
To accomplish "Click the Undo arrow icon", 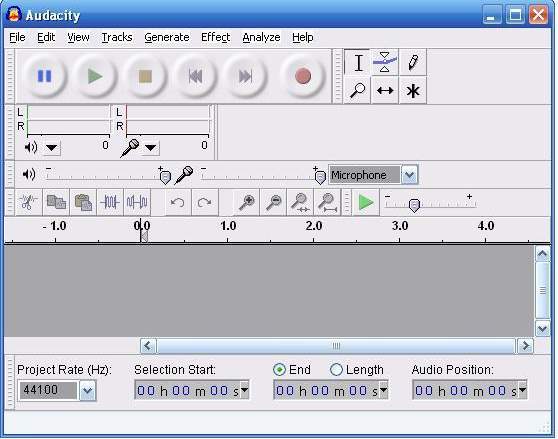I will (x=178, y=202).
